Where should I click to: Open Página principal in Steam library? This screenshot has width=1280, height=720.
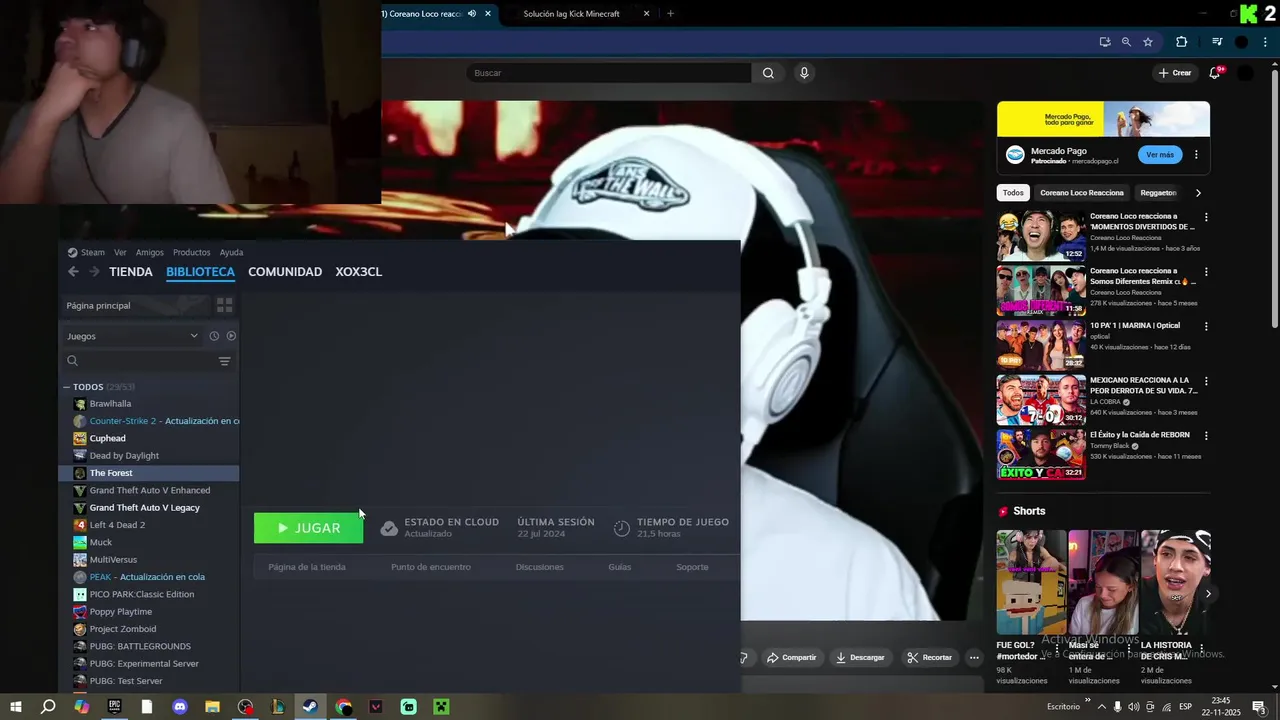(x=98, y=305)
